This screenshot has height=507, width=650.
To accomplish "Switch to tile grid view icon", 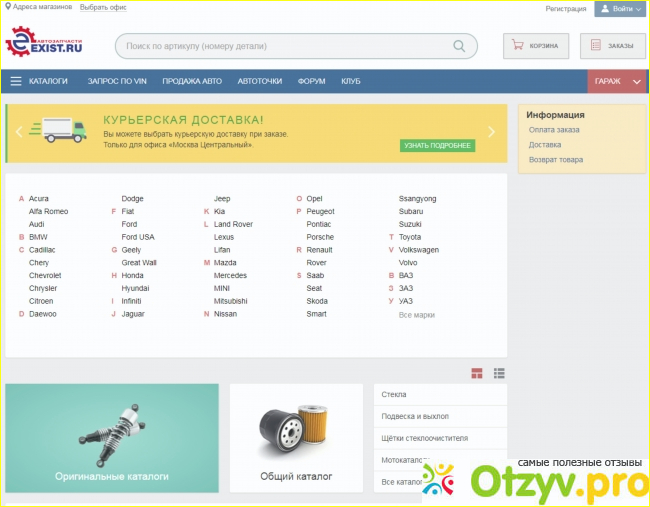I will coord(478,373).
